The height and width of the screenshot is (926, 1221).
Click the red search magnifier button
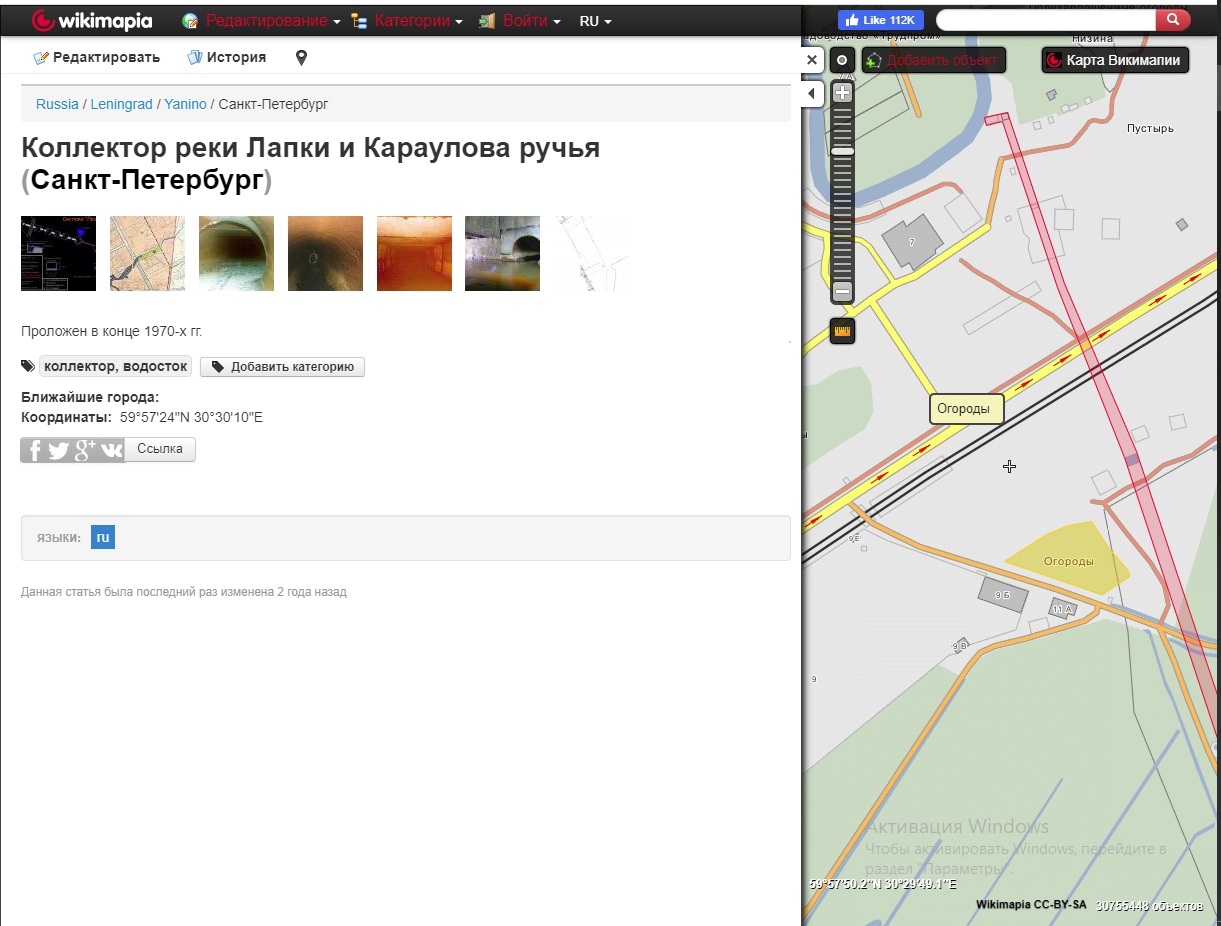click(1173, 20)
